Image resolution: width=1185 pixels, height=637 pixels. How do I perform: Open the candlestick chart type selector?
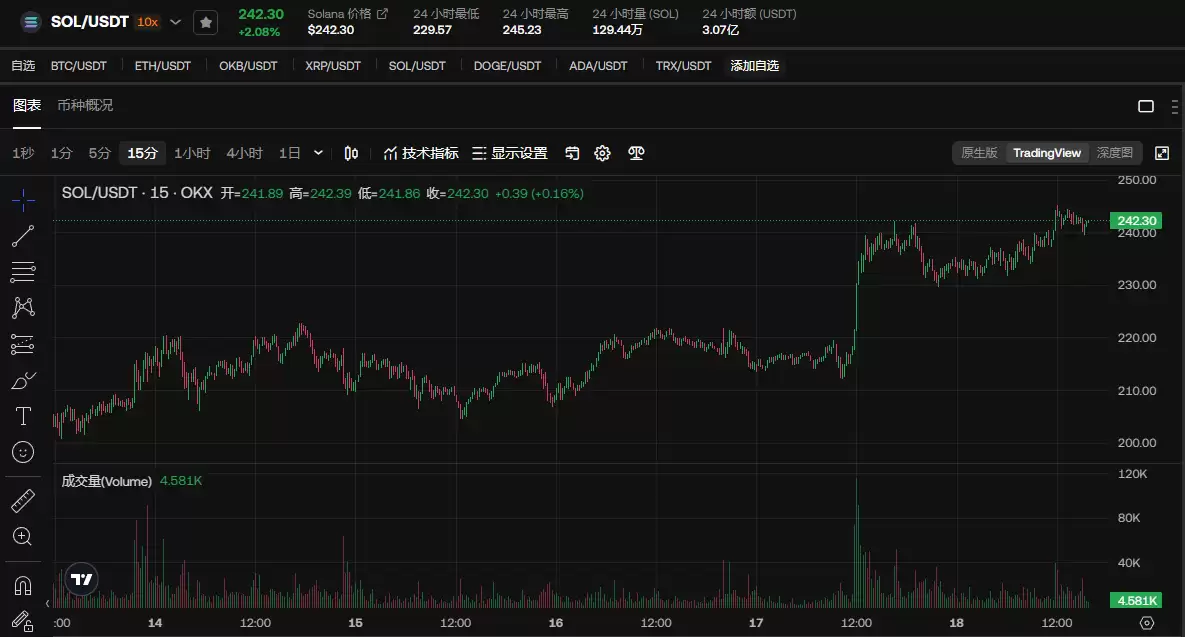tap(351, 153)
